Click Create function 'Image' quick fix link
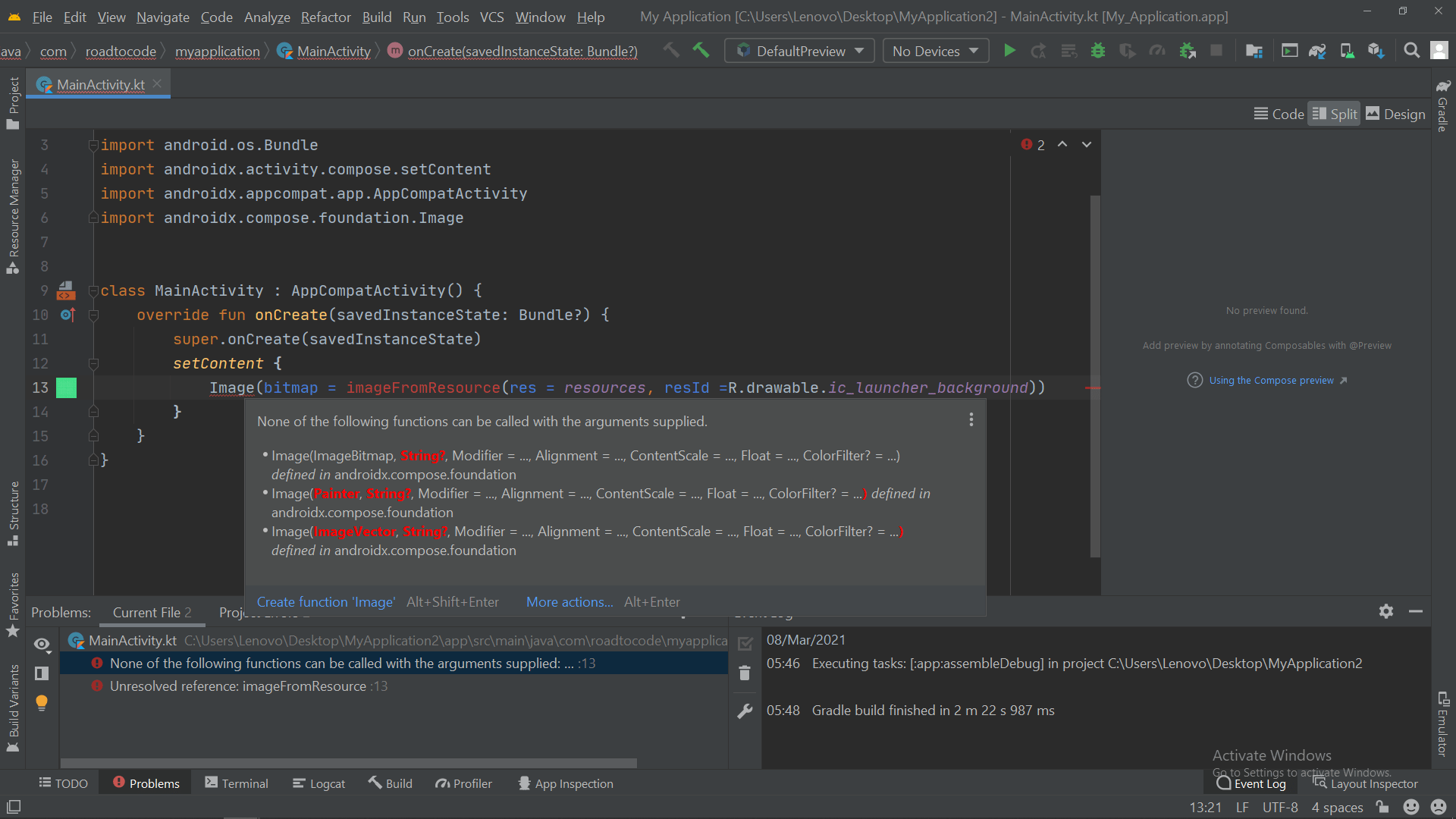The height and width of the screenshot is (819, 1456). pos(325,601)
